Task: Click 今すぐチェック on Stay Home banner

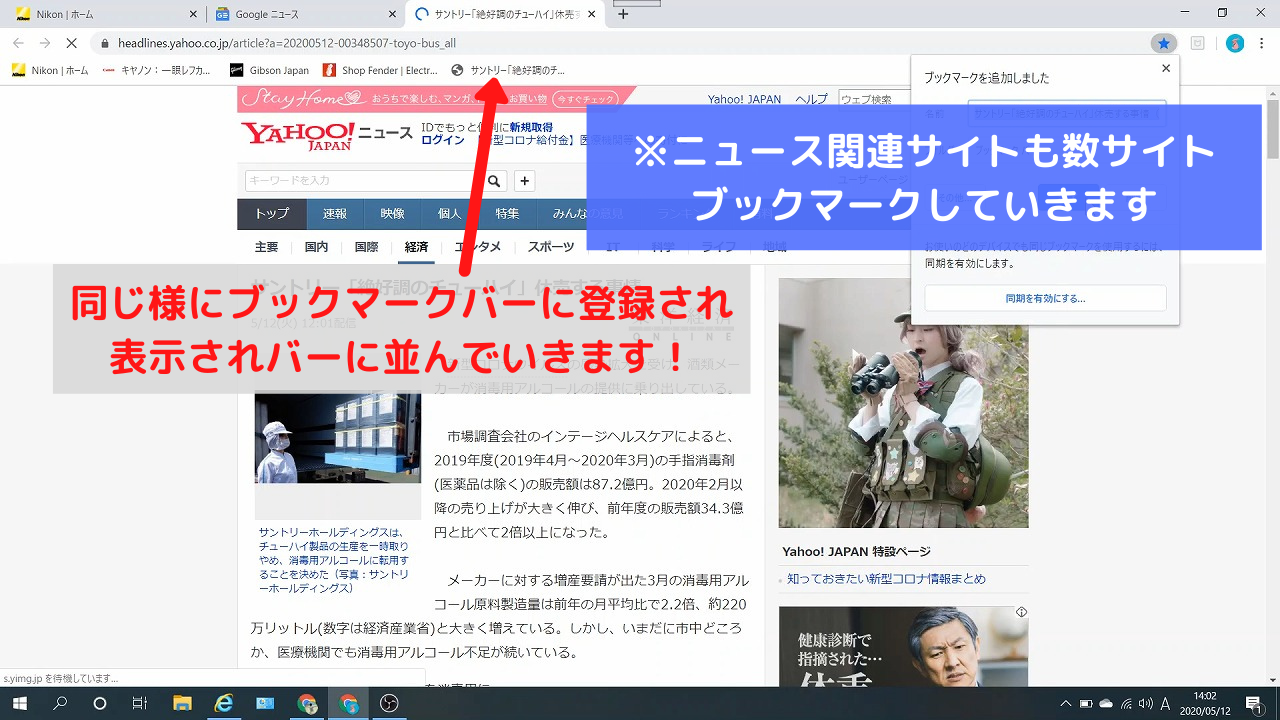Action: tap(586, 99)
